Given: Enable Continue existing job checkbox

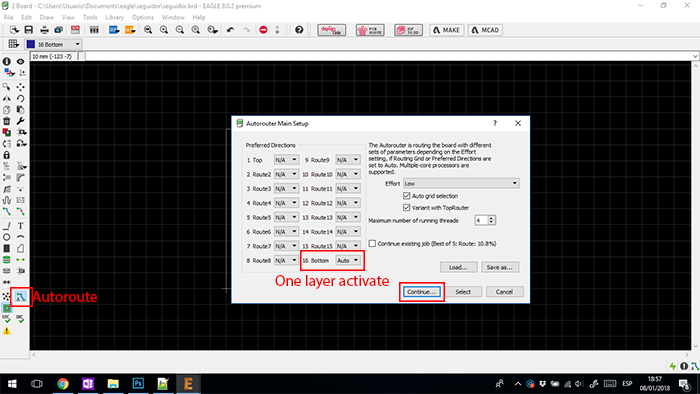Looking at the screenshot, I should click(372, 244).
